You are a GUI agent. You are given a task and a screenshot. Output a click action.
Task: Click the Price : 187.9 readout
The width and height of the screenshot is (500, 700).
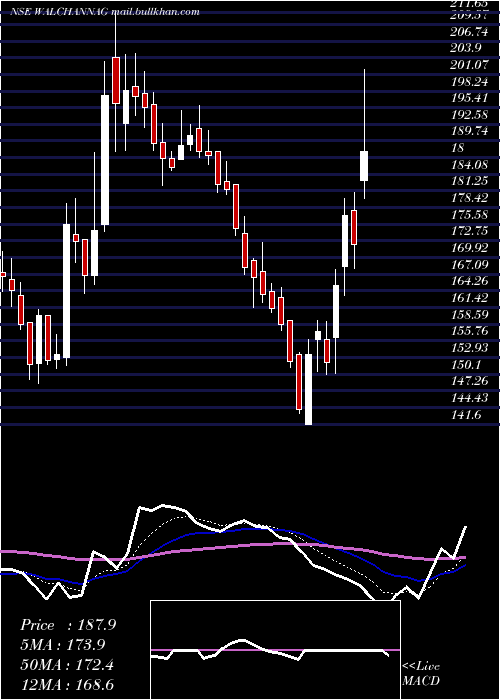(x=68, y=625)
